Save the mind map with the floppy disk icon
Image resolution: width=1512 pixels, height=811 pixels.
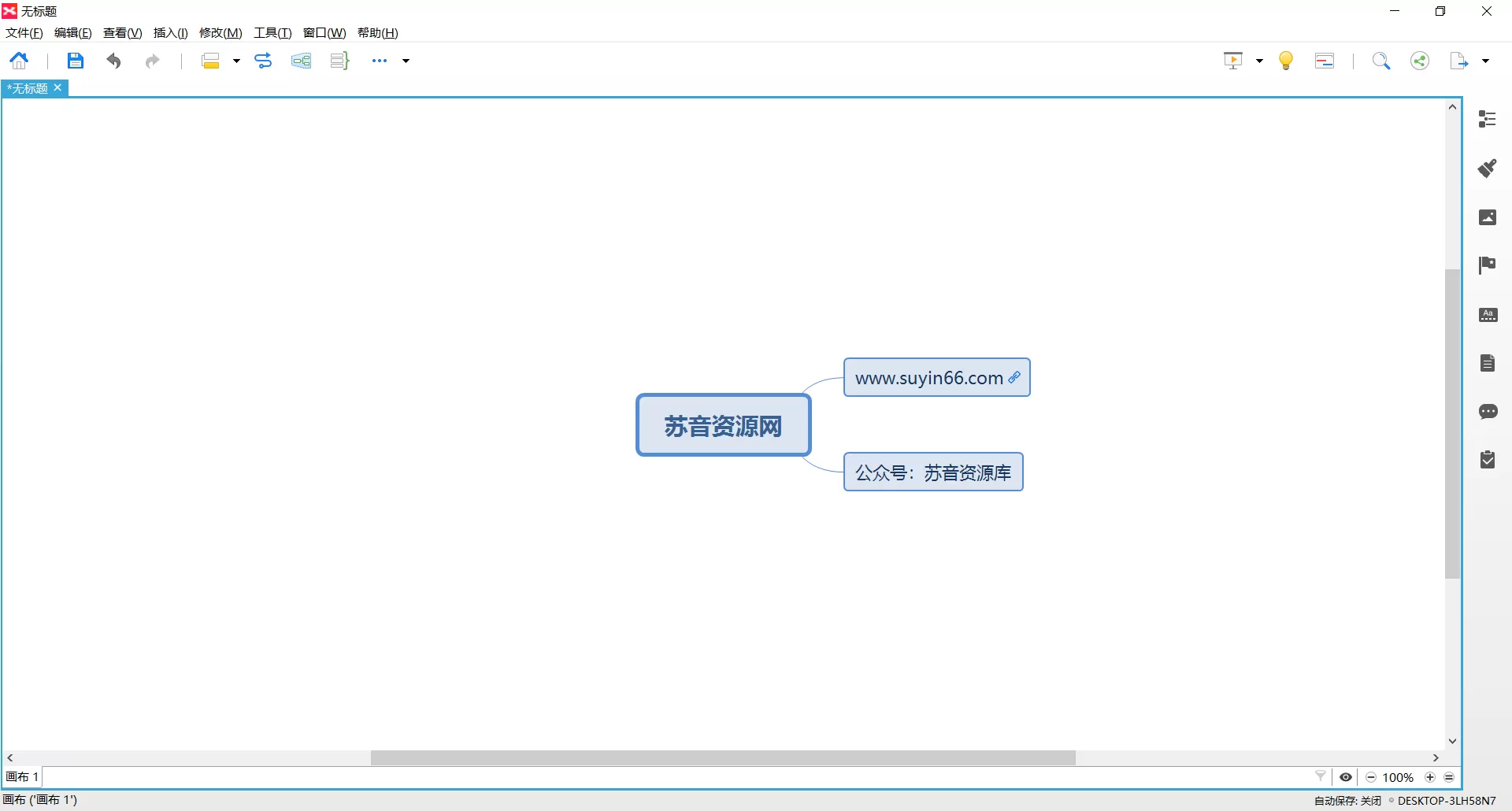pos(75,60)
